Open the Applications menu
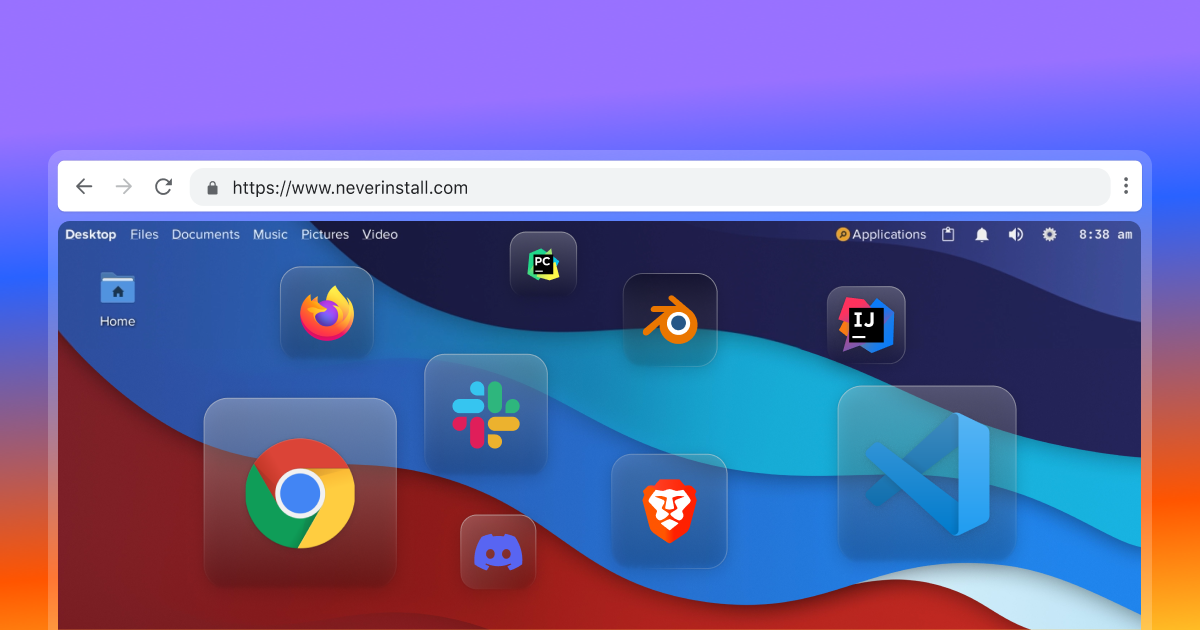This screenshot has height=630, width=1200. pos(881,234)
